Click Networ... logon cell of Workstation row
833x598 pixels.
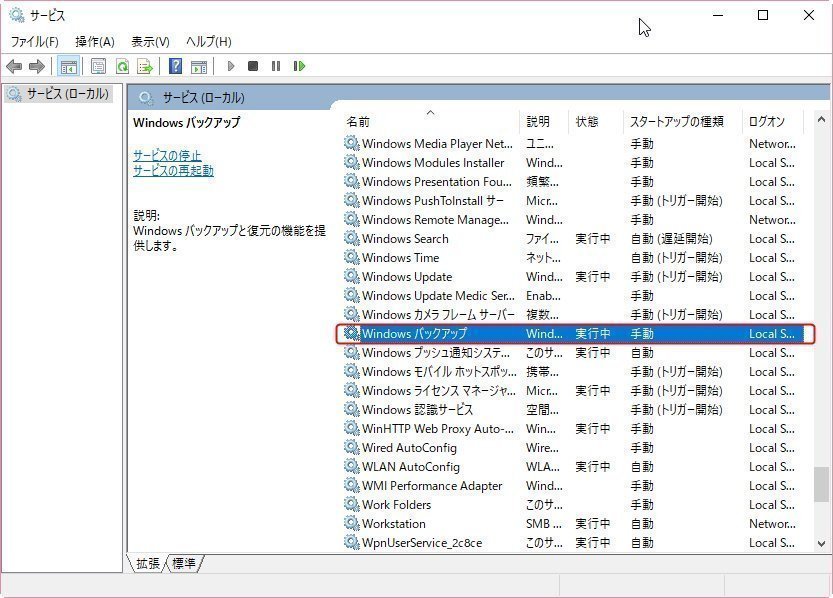coord(772,524)
